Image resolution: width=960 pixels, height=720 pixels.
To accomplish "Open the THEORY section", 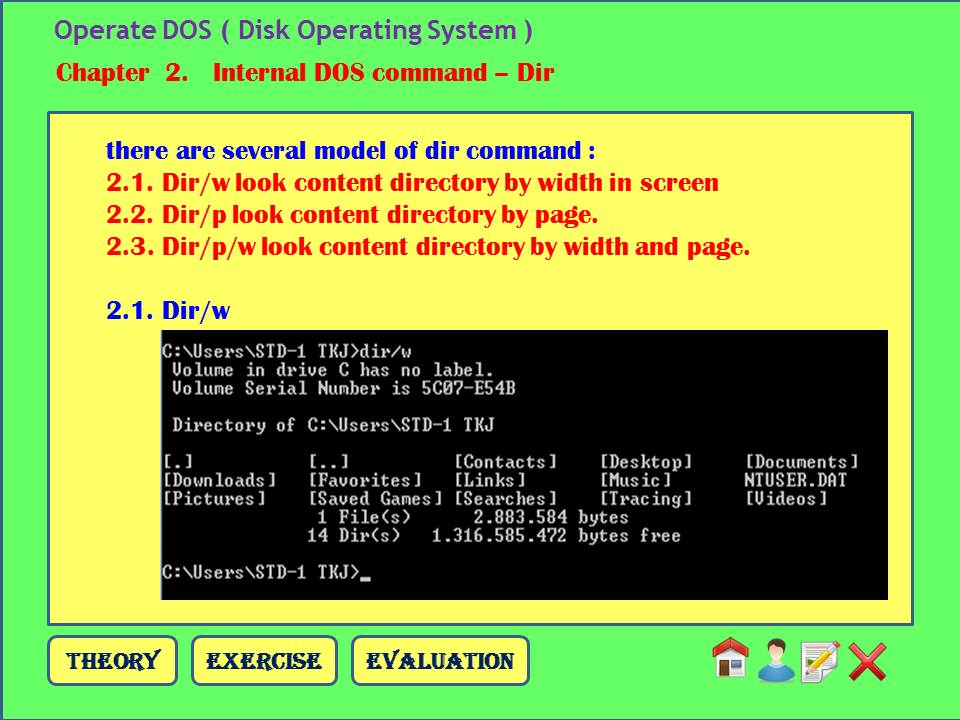I will click(x=113, y=661).
